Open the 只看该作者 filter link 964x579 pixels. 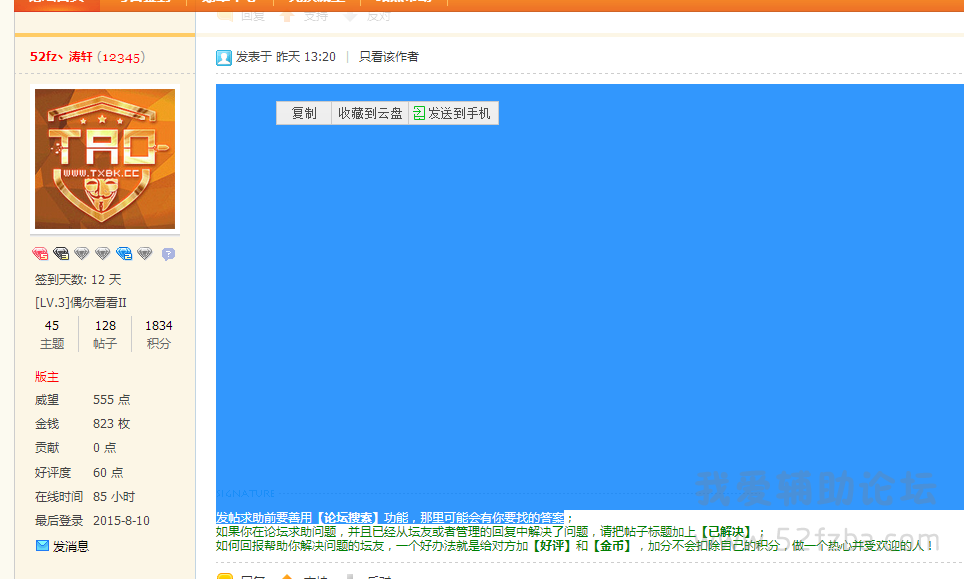389,57
